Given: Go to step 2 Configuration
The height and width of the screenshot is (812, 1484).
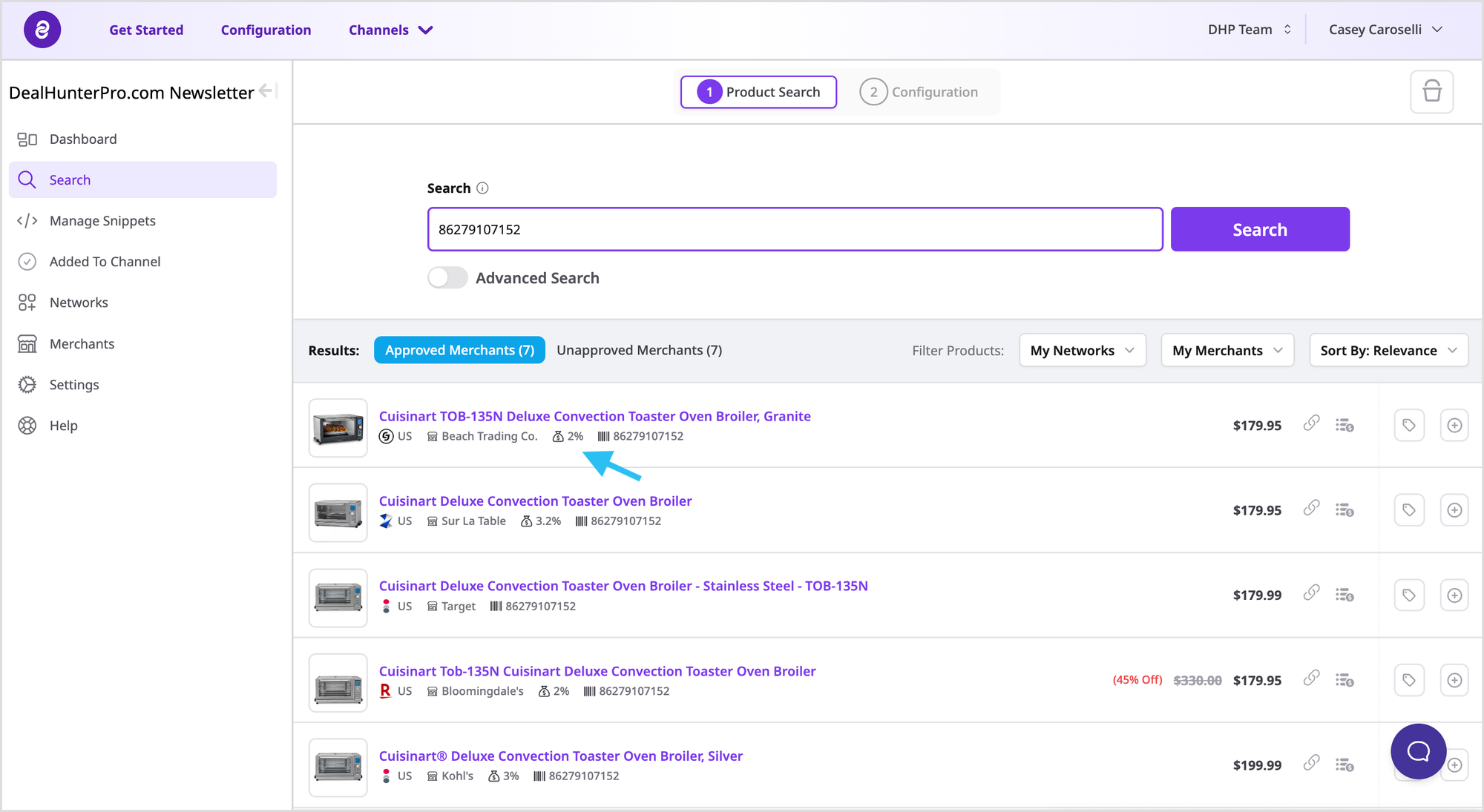Looking at the screenshot, I should pos(919,92).
